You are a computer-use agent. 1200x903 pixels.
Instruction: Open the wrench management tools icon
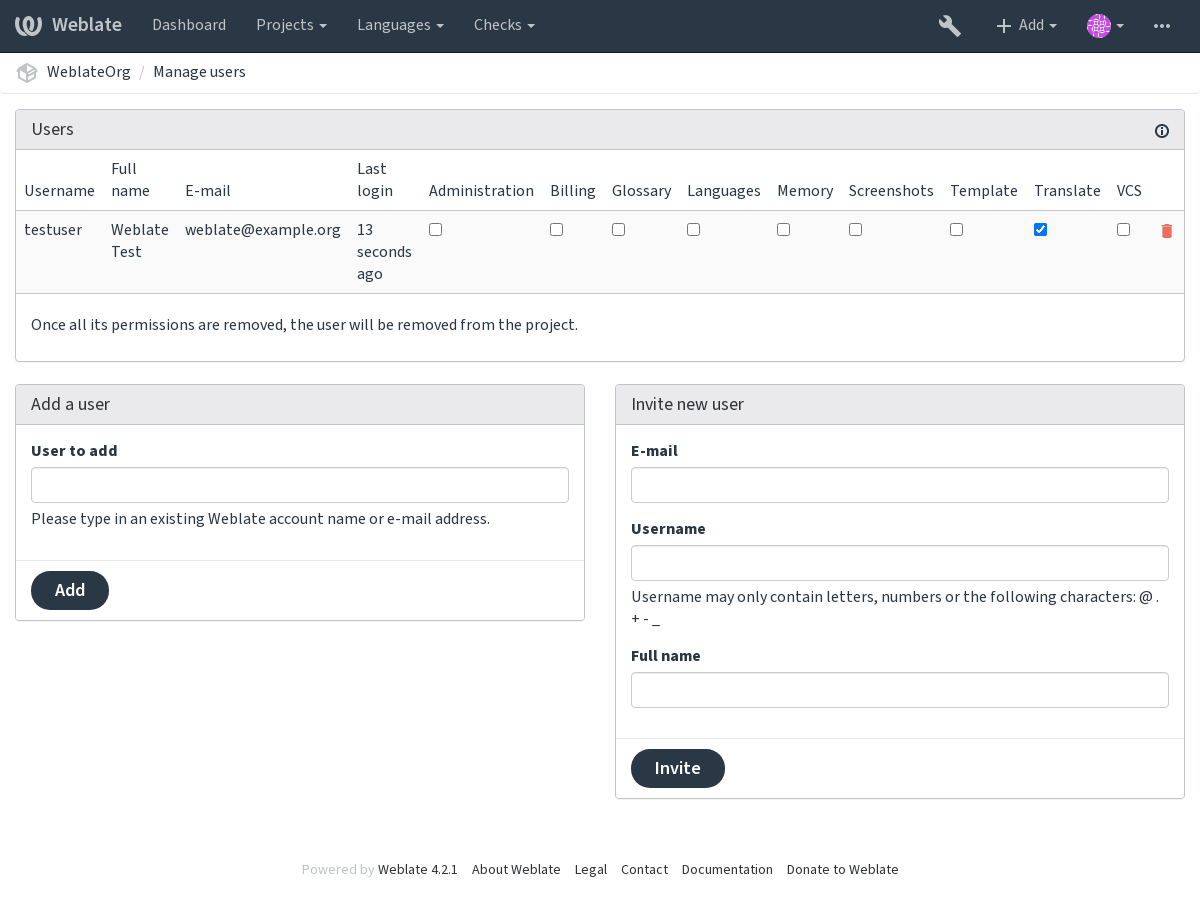tap(949, 26)
